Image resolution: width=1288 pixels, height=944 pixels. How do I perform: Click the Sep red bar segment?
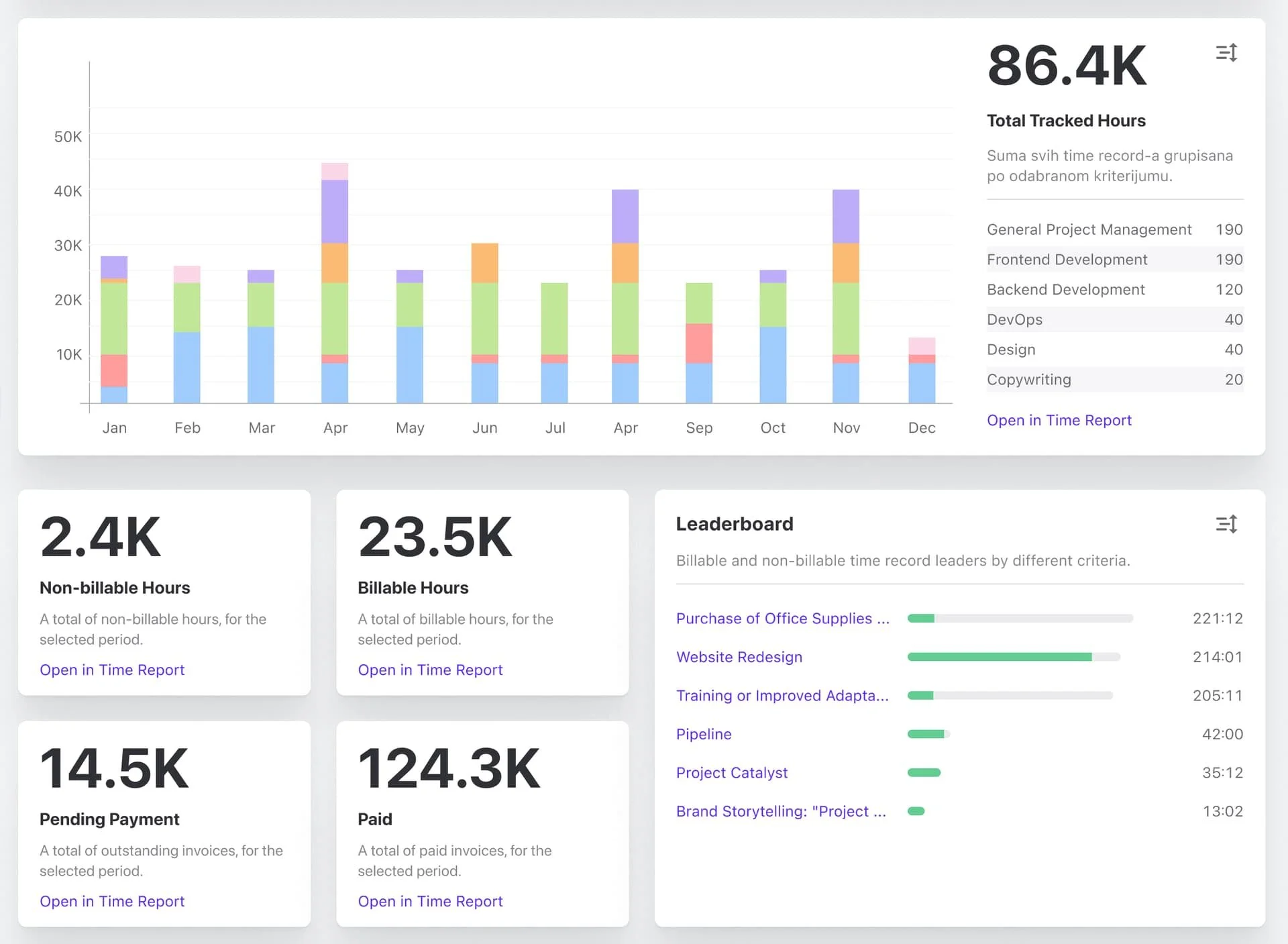tap(698, 343)
